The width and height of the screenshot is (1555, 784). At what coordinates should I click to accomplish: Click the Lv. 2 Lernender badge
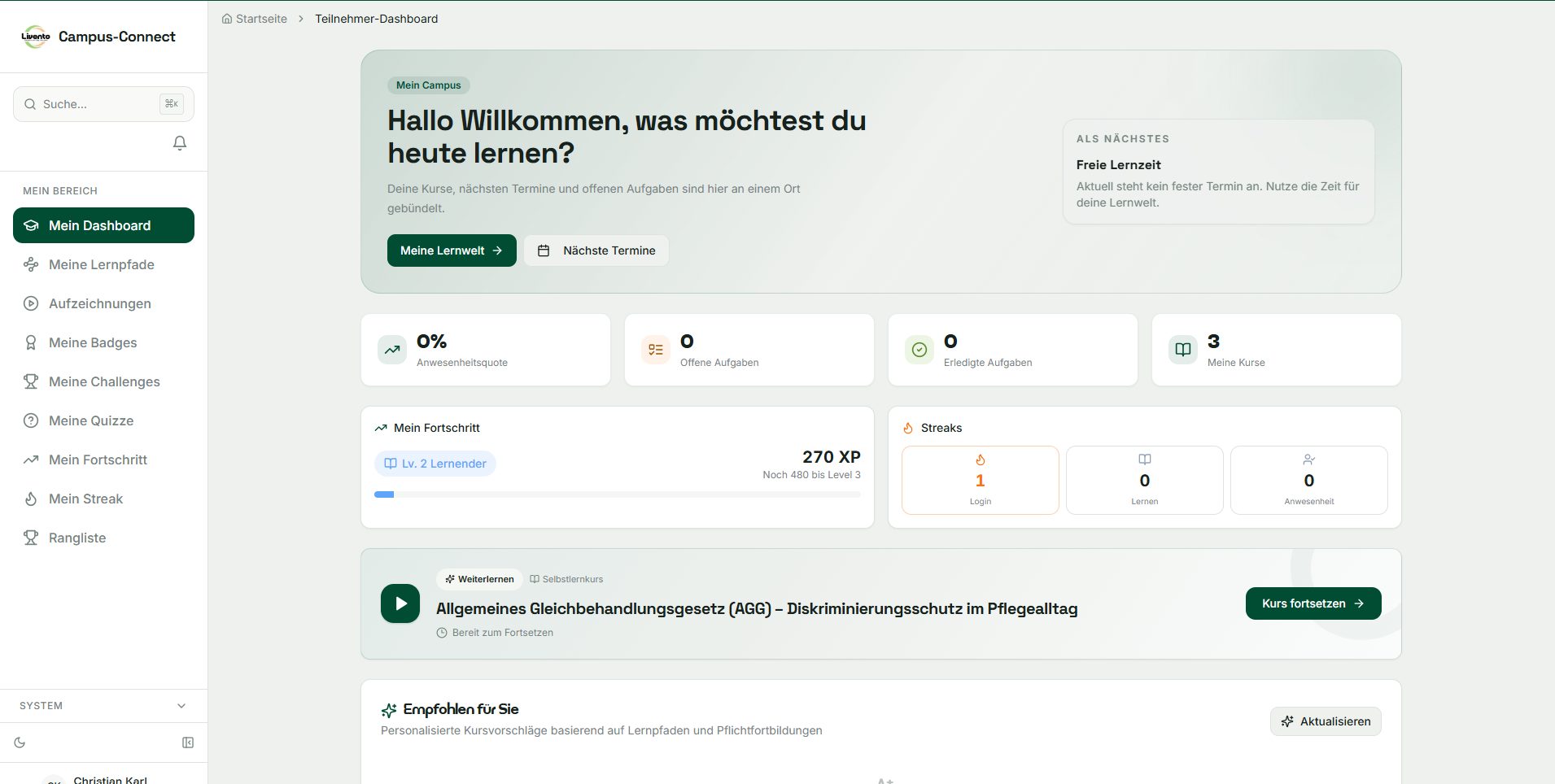coord(435,464)
